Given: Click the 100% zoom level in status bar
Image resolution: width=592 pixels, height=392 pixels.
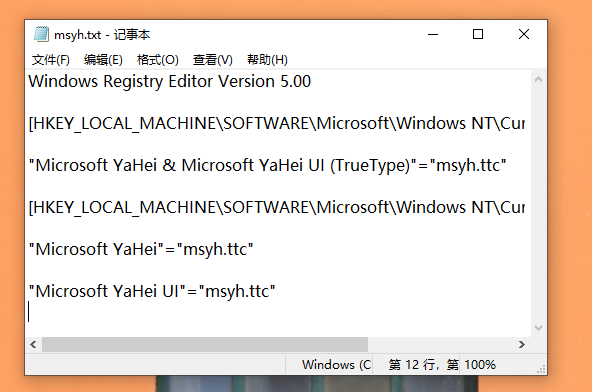Looking at the screenshot, I should click(480, 365).
